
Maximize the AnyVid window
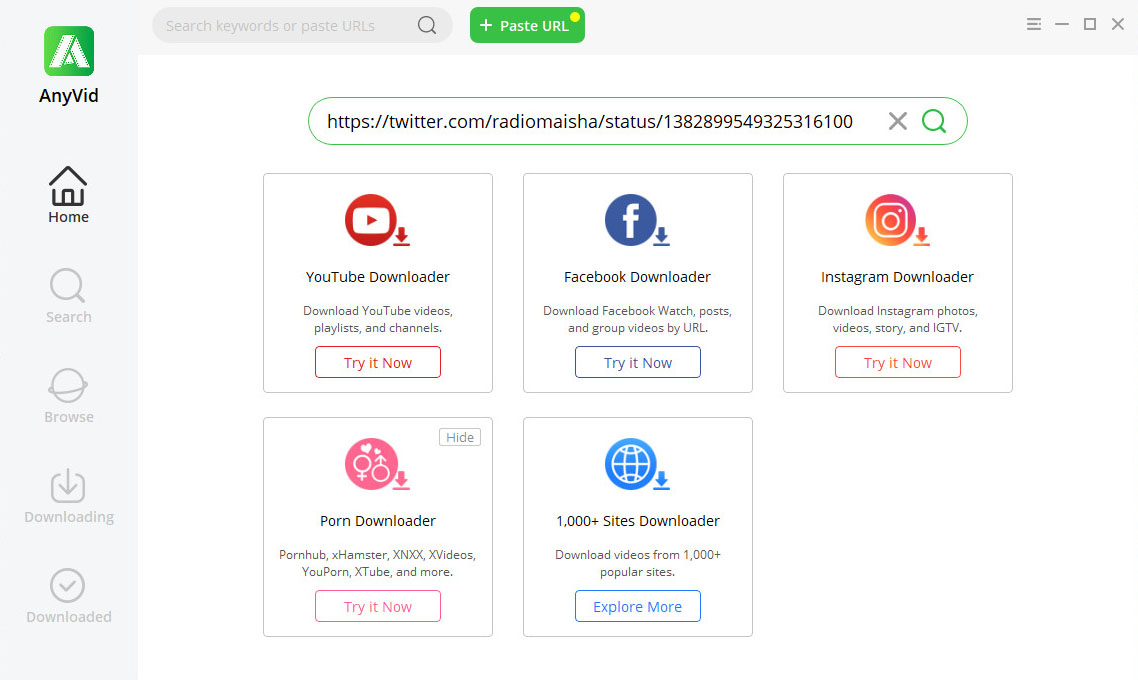(x=1089, y=24)
